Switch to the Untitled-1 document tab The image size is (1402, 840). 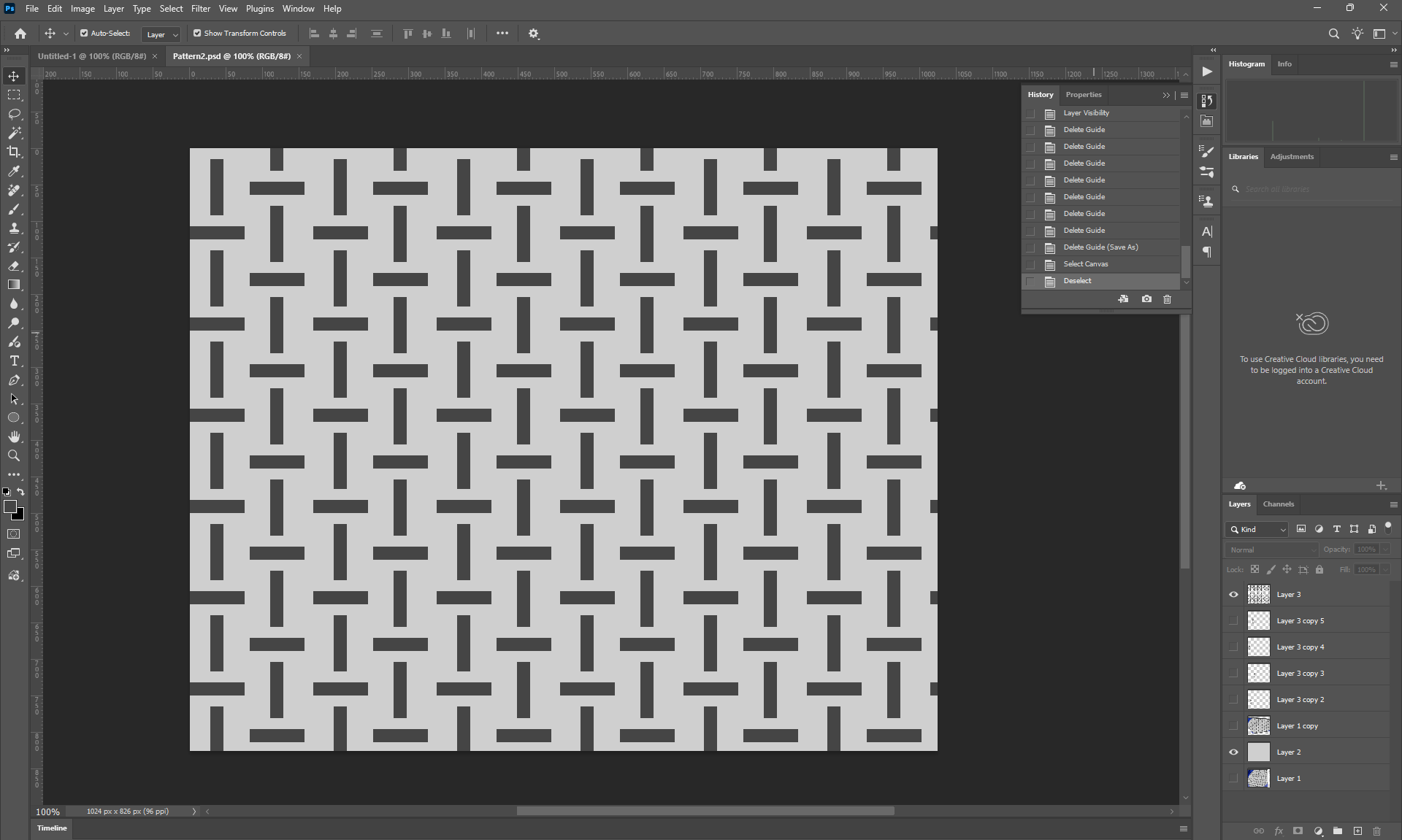[x=92, y=56]
